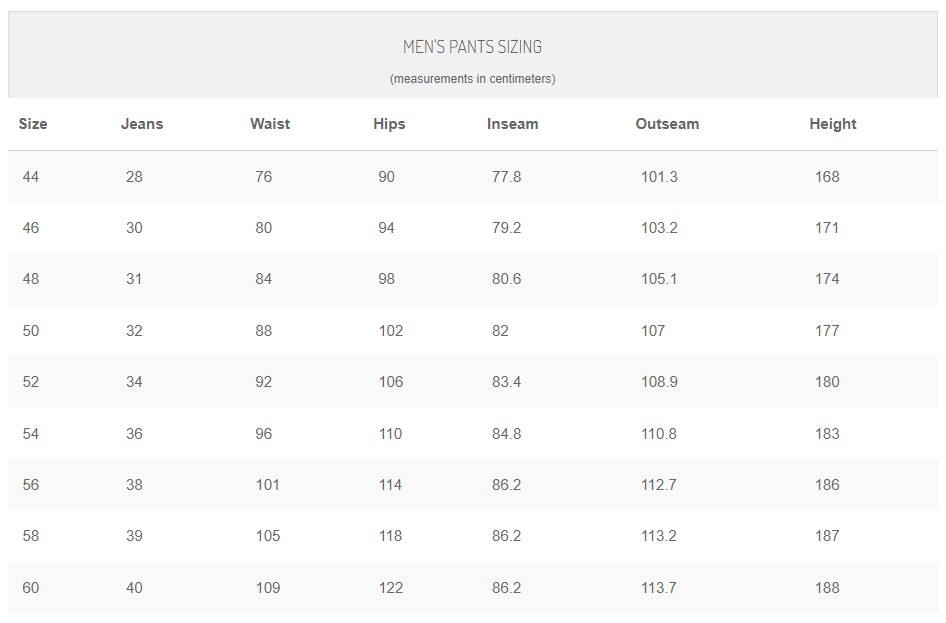This screenshot has width=946, height=623.
Task: Click the Jeans column header
Action: (142, 124)
